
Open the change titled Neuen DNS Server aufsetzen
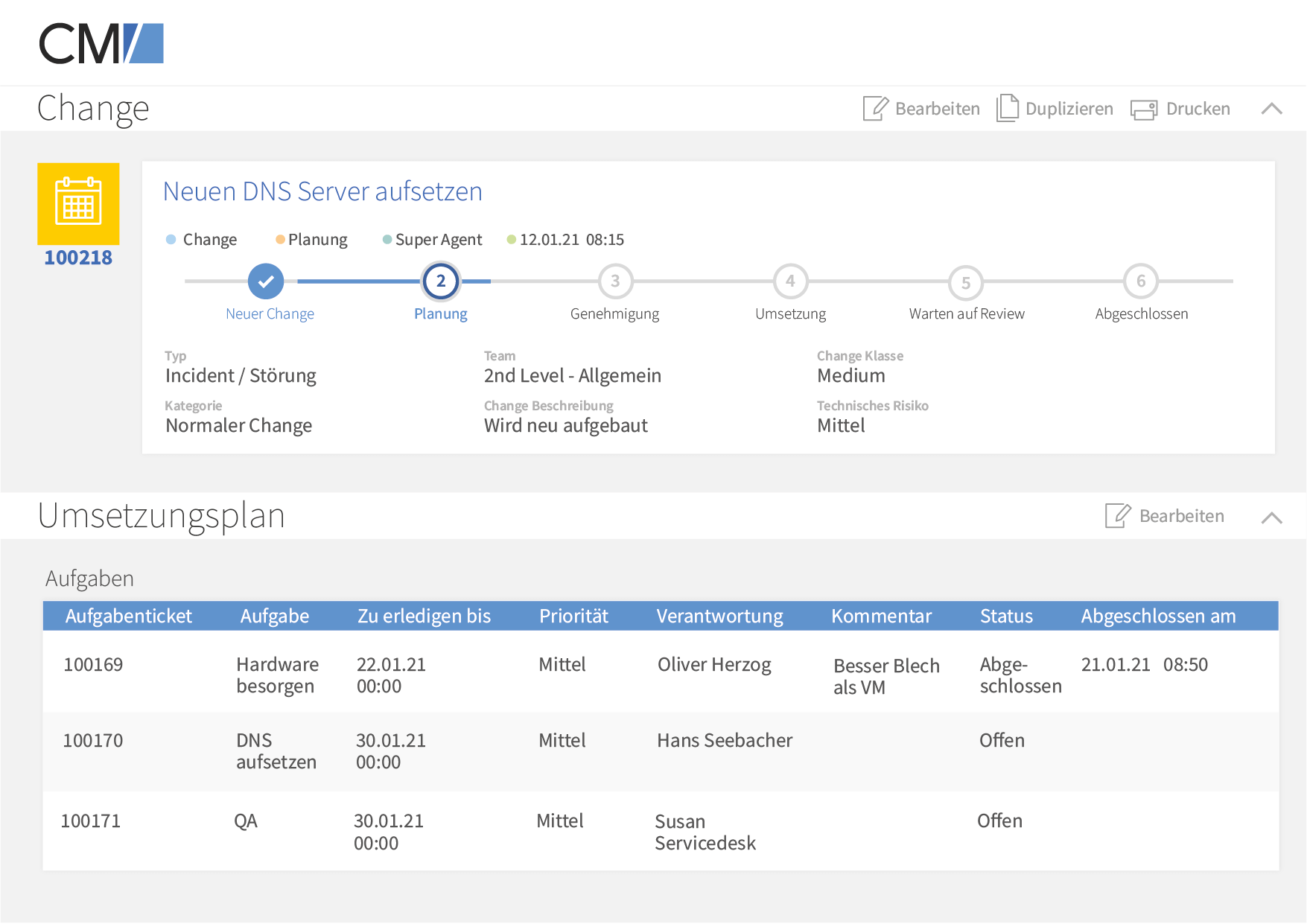coord(322,191)
